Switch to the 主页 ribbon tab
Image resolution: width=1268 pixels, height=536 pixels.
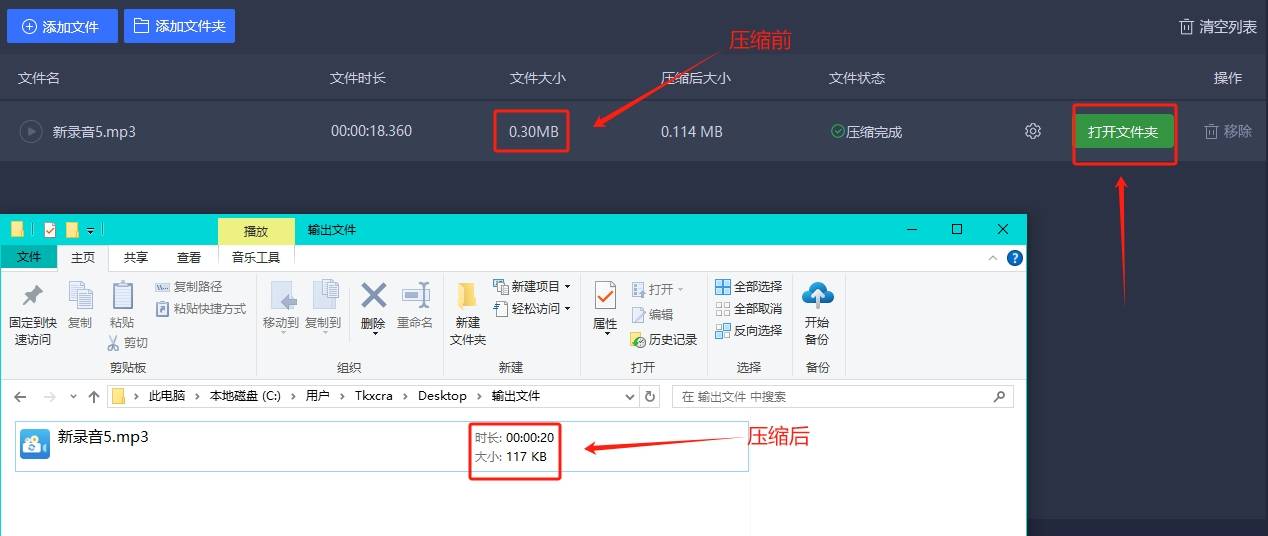(x=83, y=258)
